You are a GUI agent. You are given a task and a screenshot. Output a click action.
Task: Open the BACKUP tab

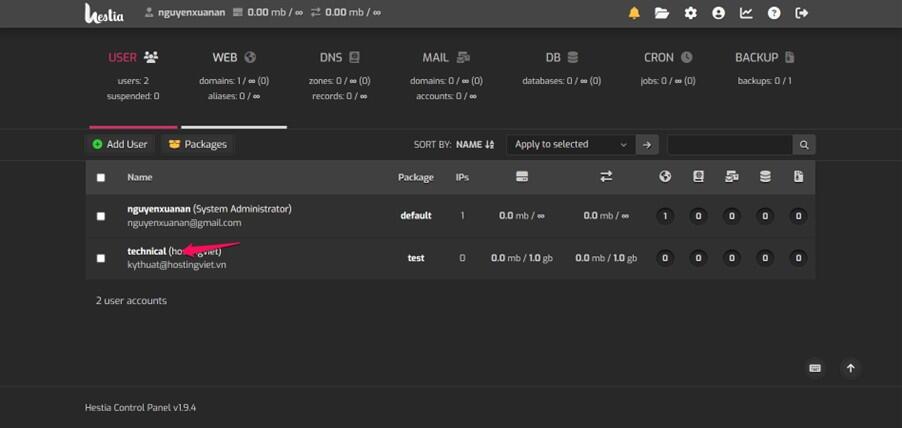(764, 58)
